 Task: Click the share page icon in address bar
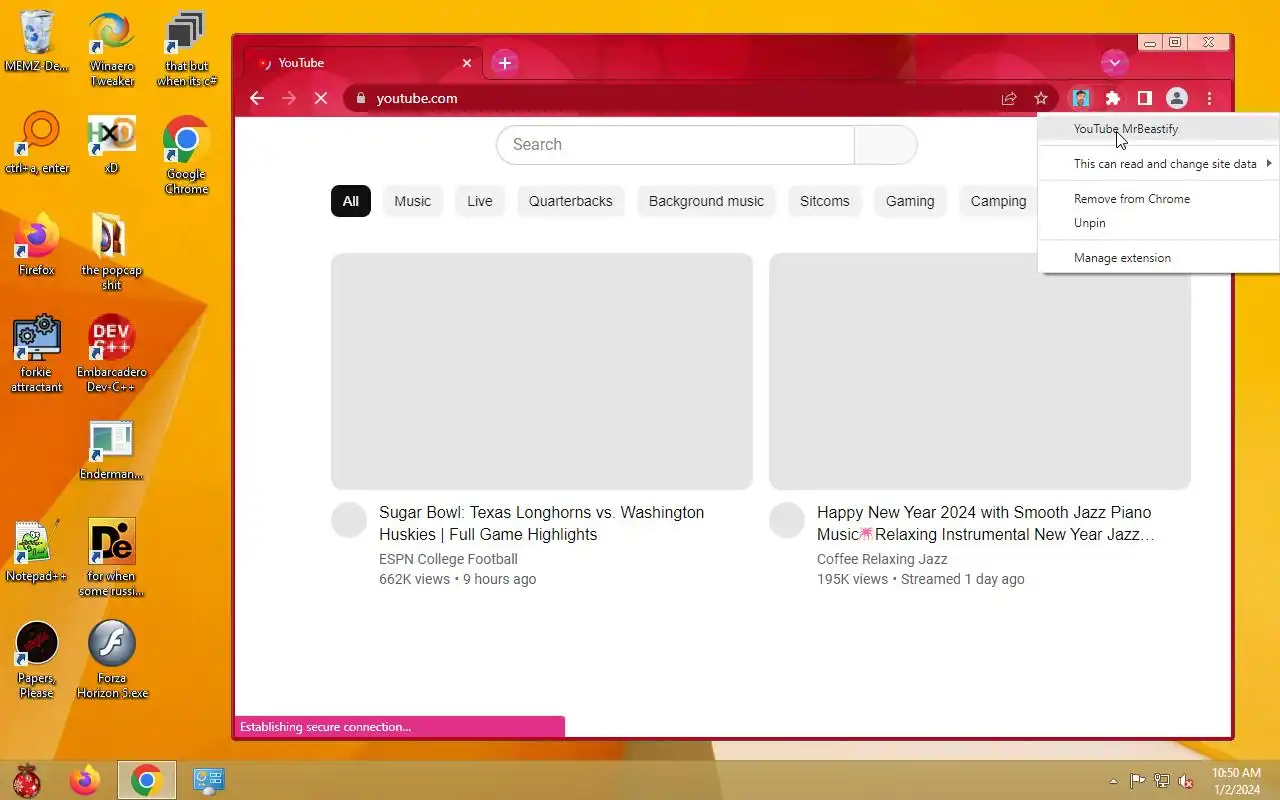point(1009,98)
